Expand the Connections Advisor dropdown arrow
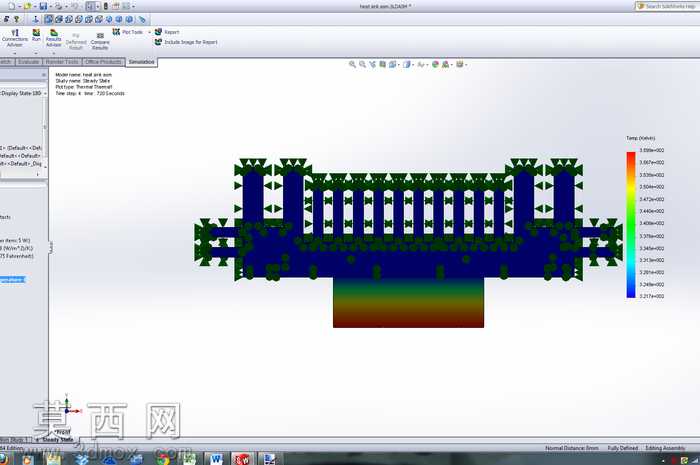 click(15, 53)
